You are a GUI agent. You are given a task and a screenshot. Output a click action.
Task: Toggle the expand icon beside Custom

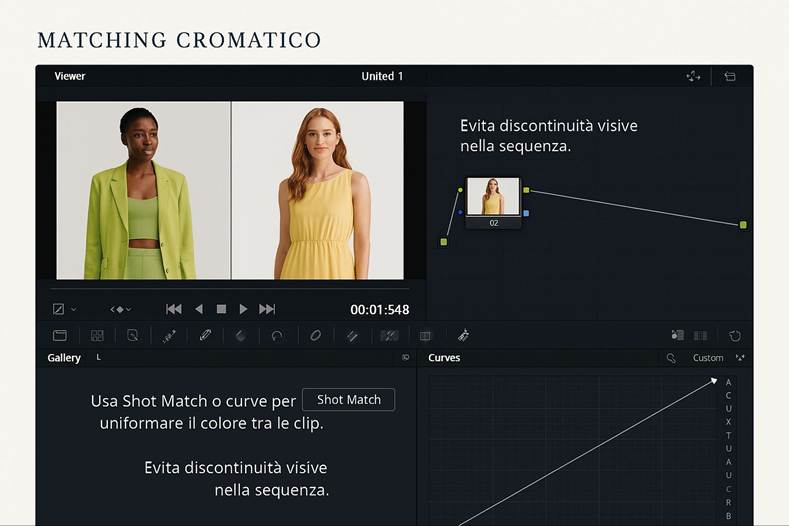pyautogui.click(x=740, y=358)
